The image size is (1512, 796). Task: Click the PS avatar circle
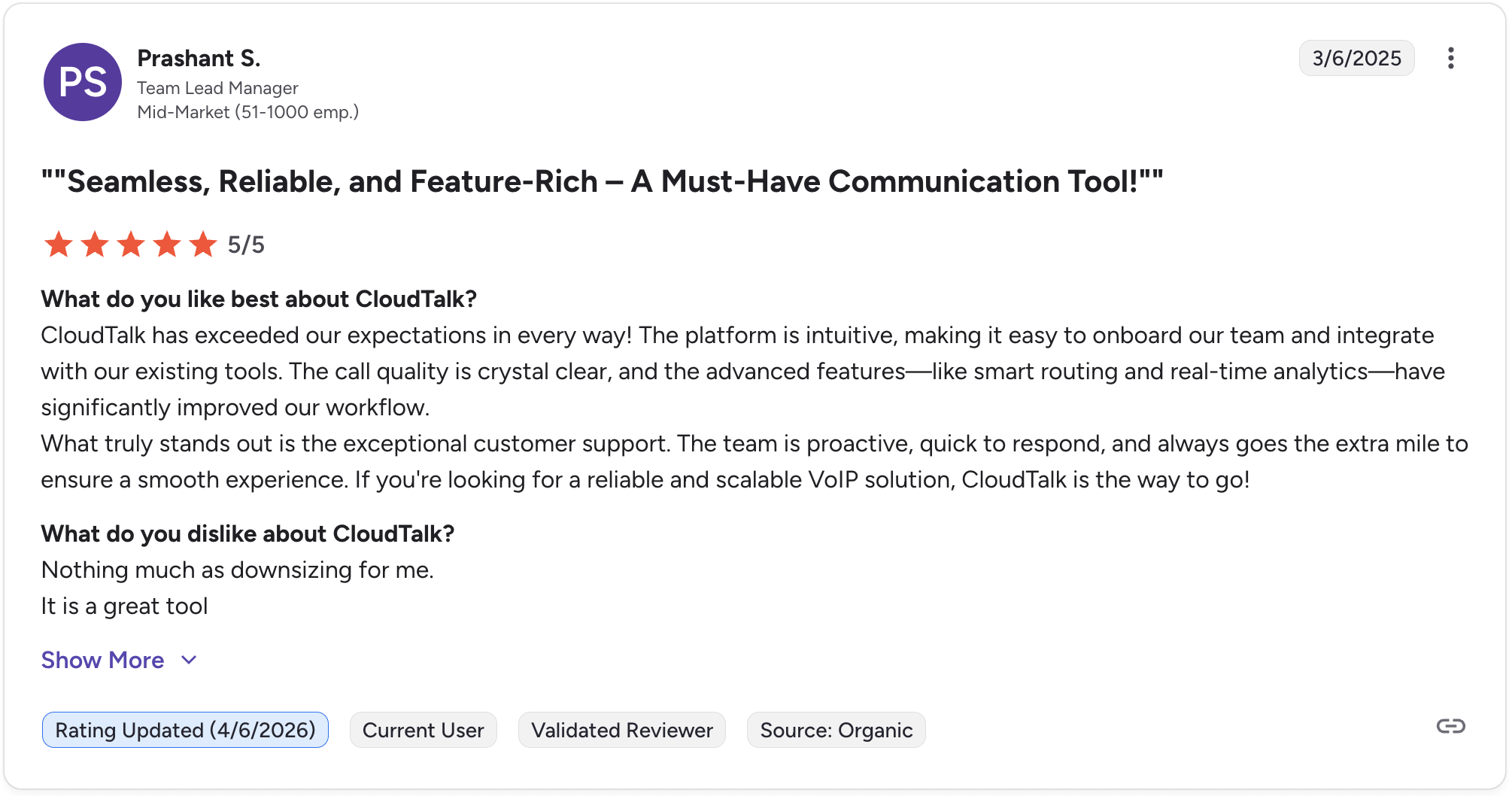83,82
